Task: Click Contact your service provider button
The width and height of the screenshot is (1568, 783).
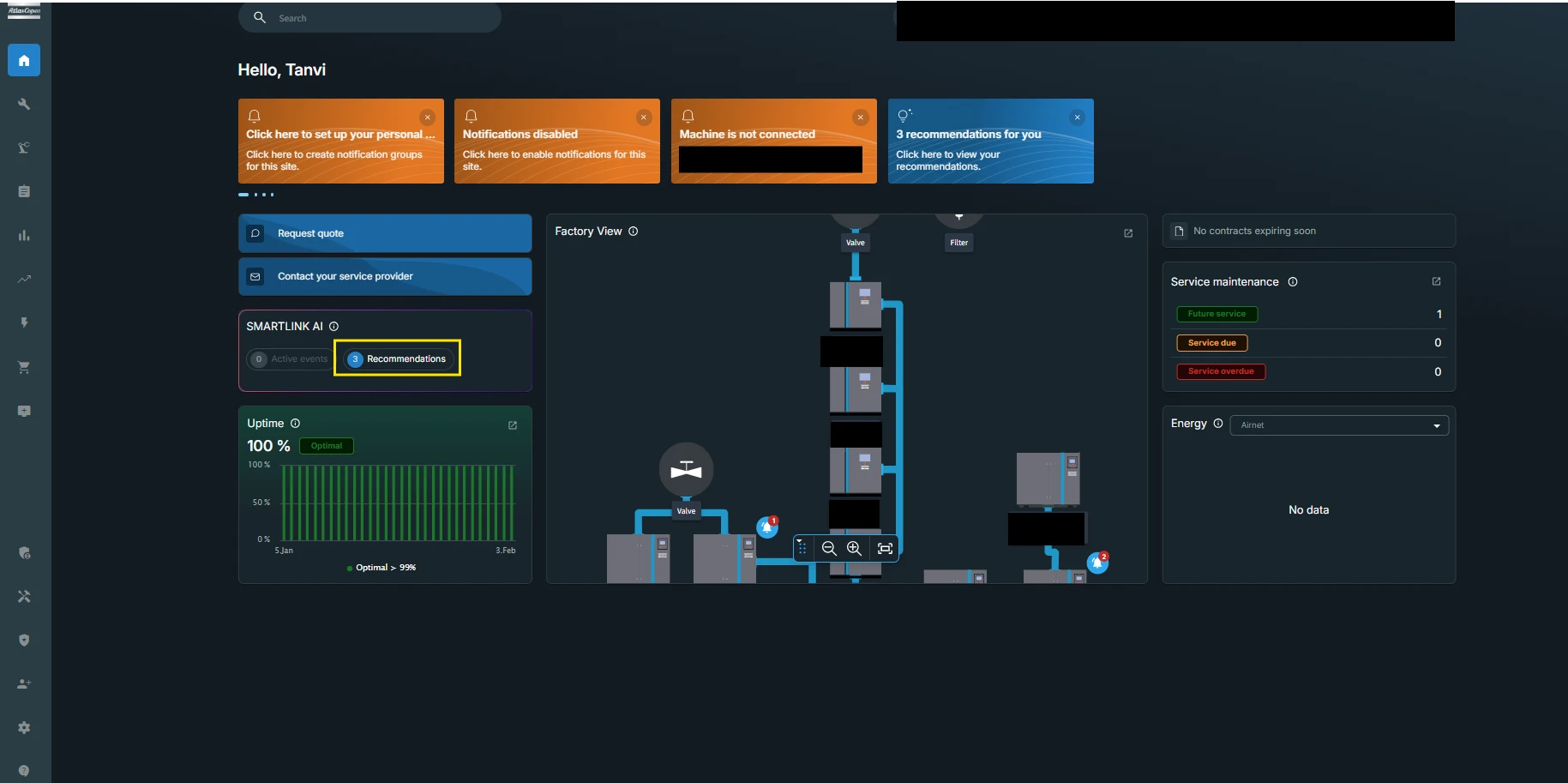Action: tap(385, 276)
